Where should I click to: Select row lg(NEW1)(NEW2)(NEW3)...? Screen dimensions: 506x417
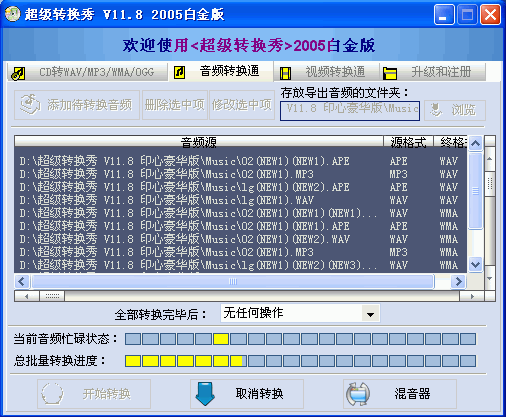(241, 265)
